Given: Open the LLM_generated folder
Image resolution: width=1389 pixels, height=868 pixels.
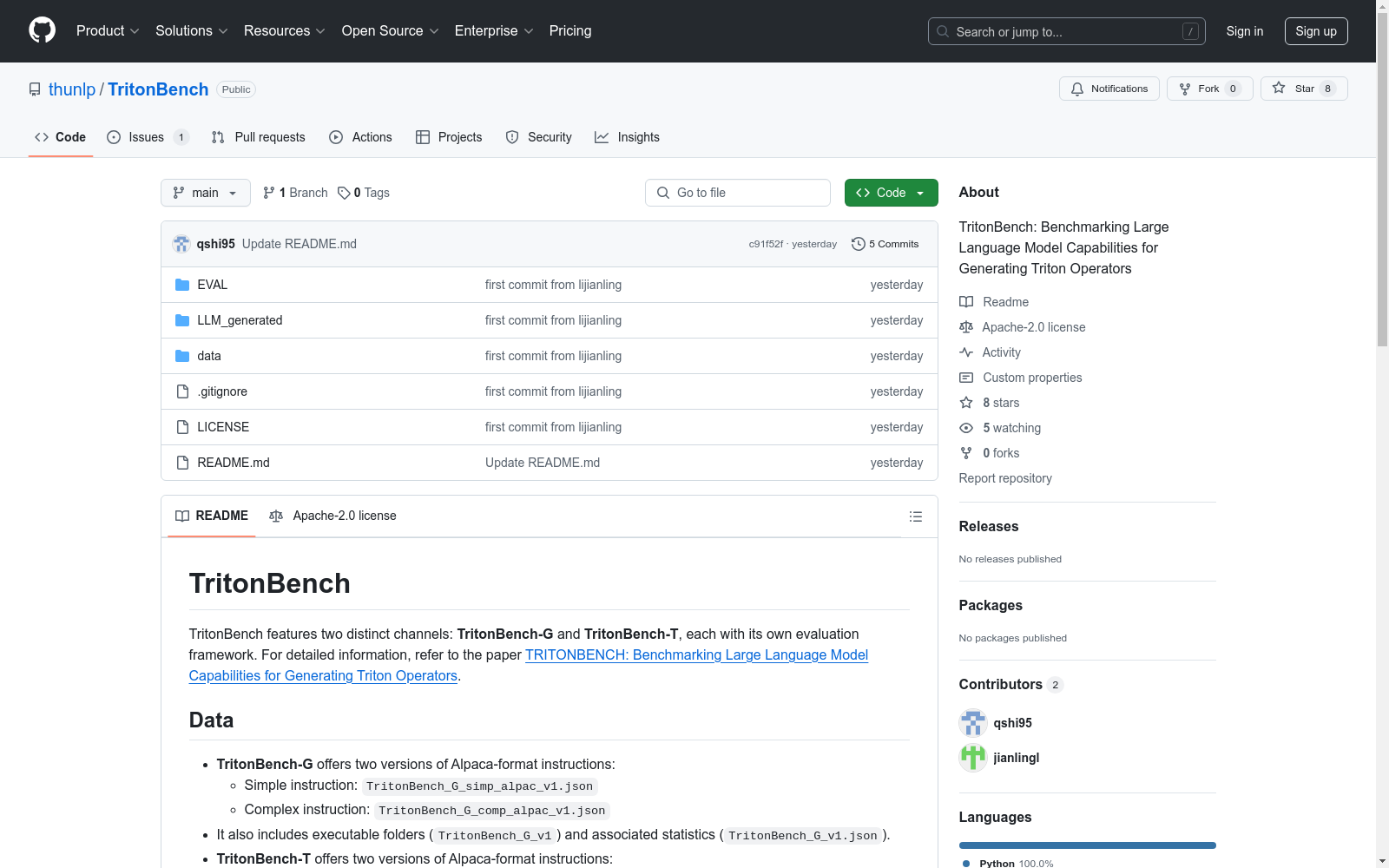Looking at the screenshot, I should click(240, 320).
